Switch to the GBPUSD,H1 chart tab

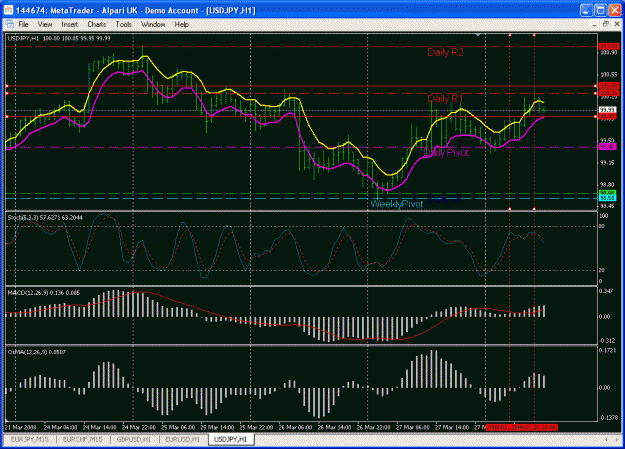click(x=134, y=439)
